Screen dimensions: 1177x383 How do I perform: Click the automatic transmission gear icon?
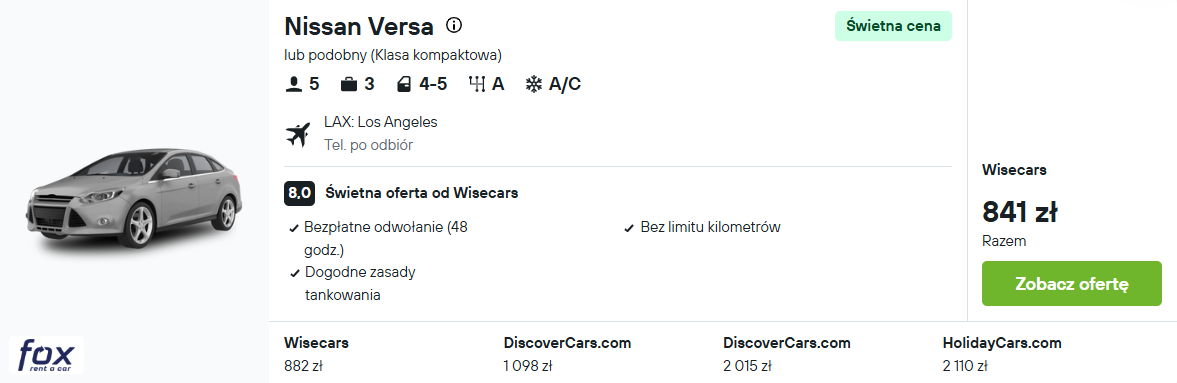click(477, 84)
